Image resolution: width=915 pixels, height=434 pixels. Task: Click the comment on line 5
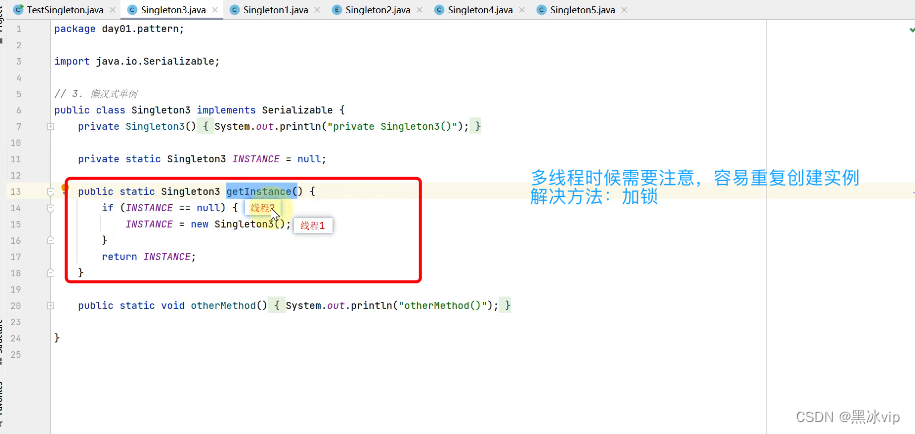click(96, 94)
